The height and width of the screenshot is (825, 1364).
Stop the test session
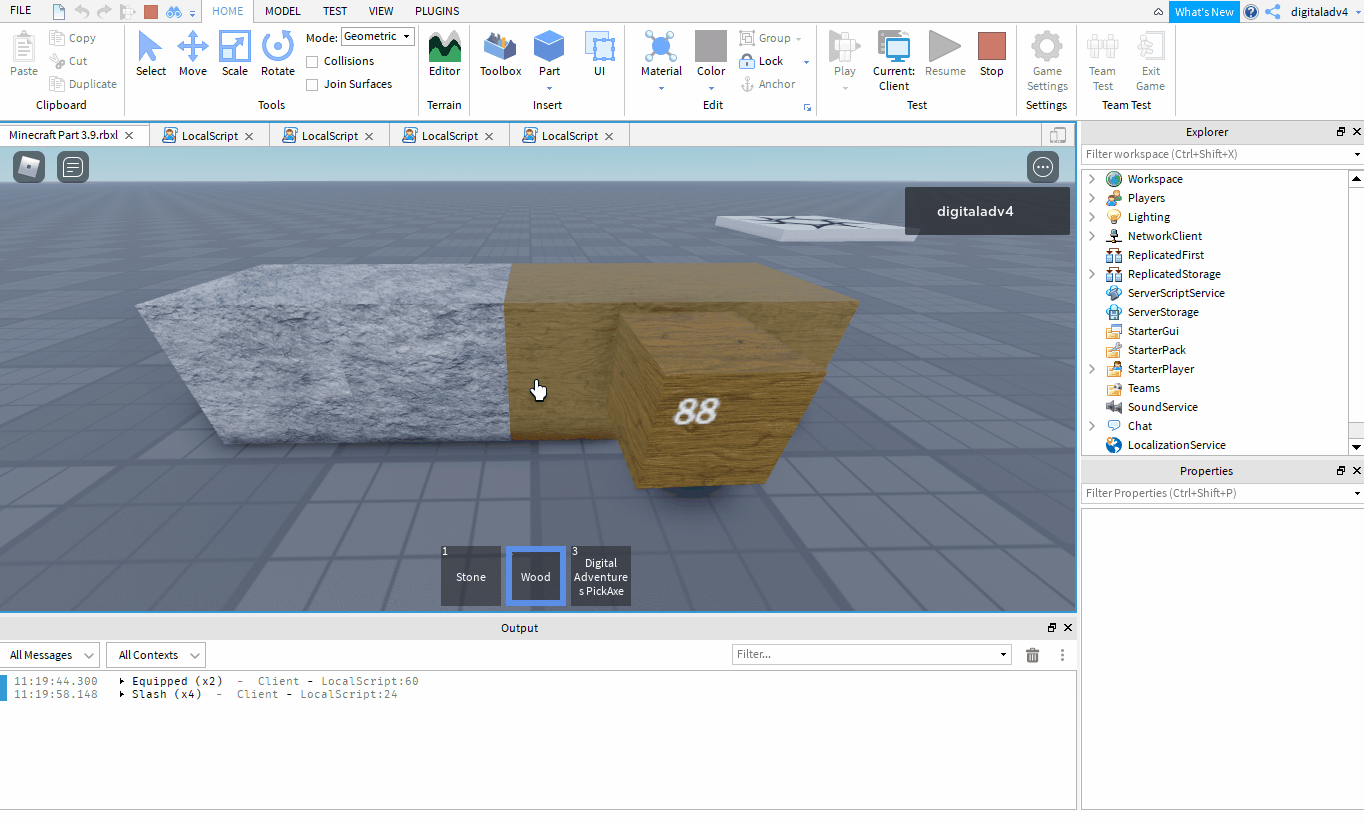click(991, 54)
